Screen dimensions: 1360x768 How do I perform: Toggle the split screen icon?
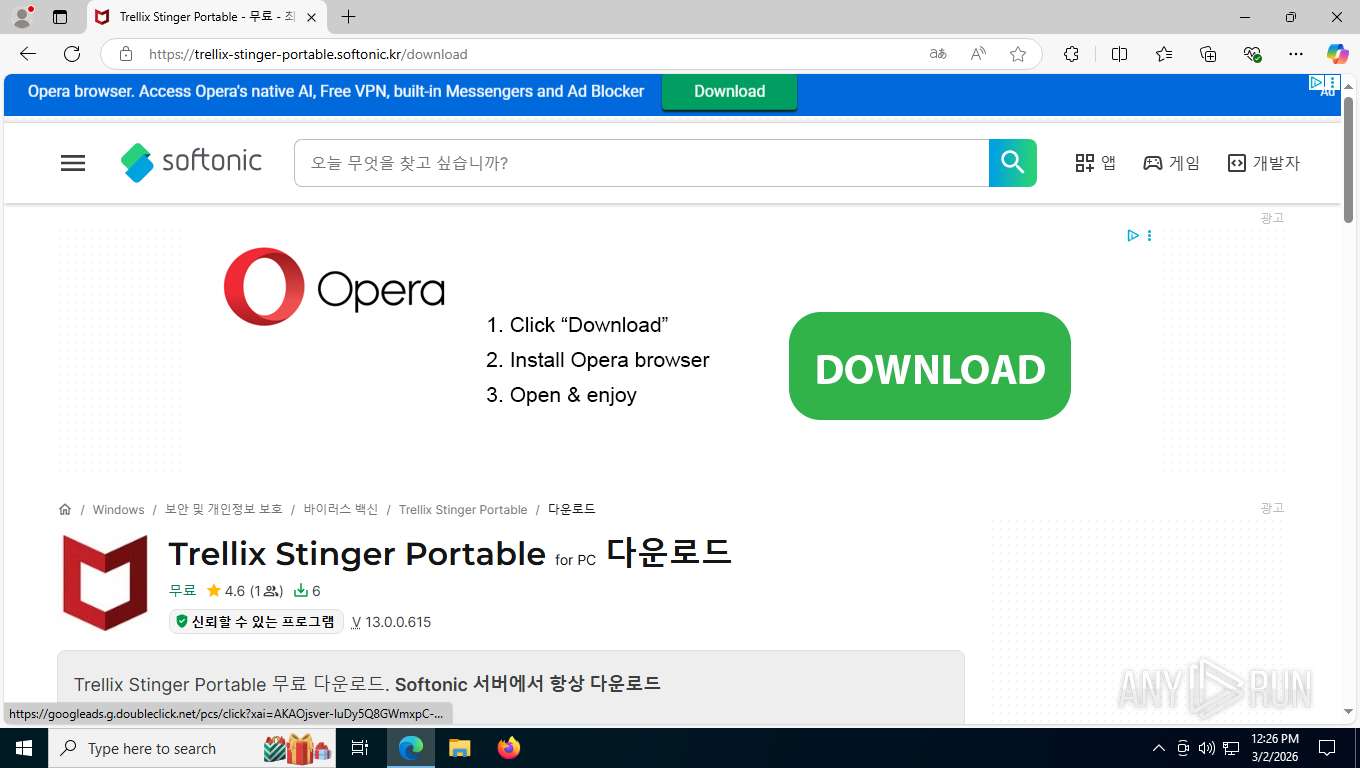1119,54
